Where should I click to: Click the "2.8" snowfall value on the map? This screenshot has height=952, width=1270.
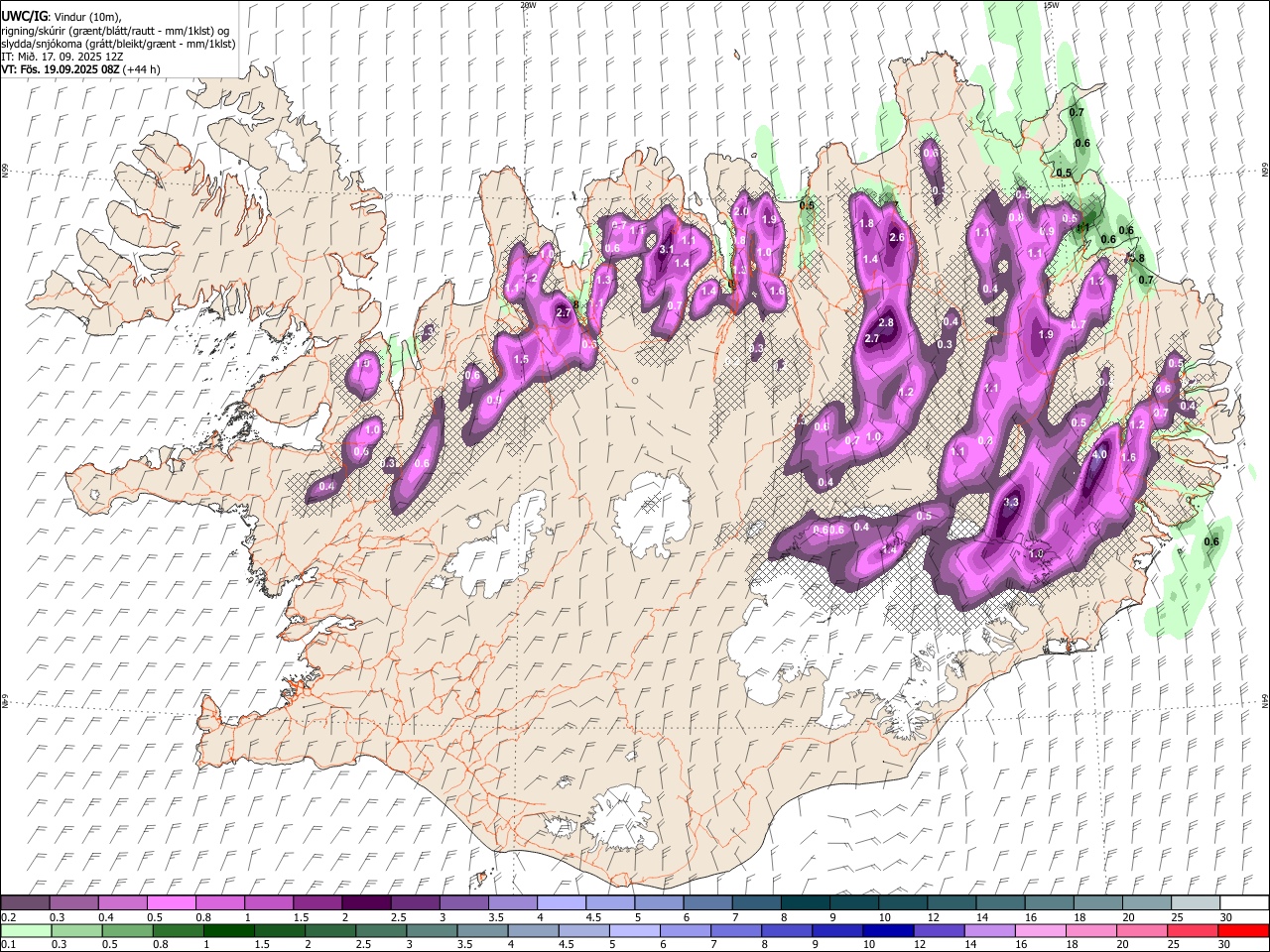click(x=886, y=323)
